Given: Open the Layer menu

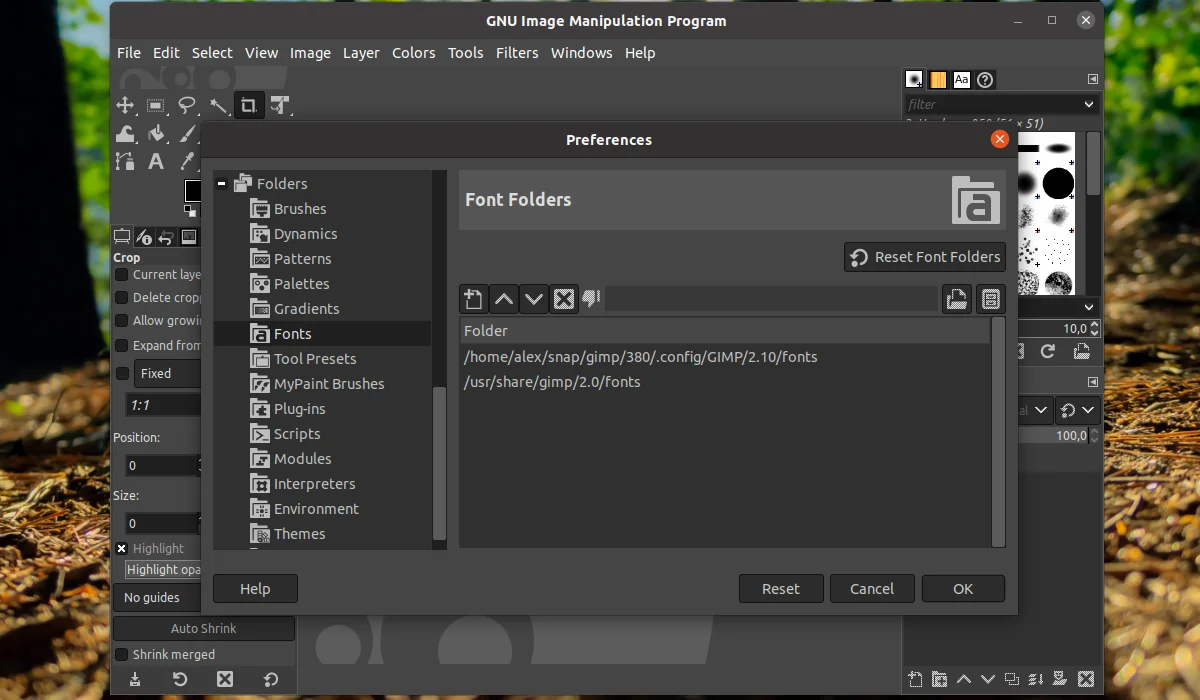Looking at the screenshot, I should pyautogui.click(x=361, y=53).
